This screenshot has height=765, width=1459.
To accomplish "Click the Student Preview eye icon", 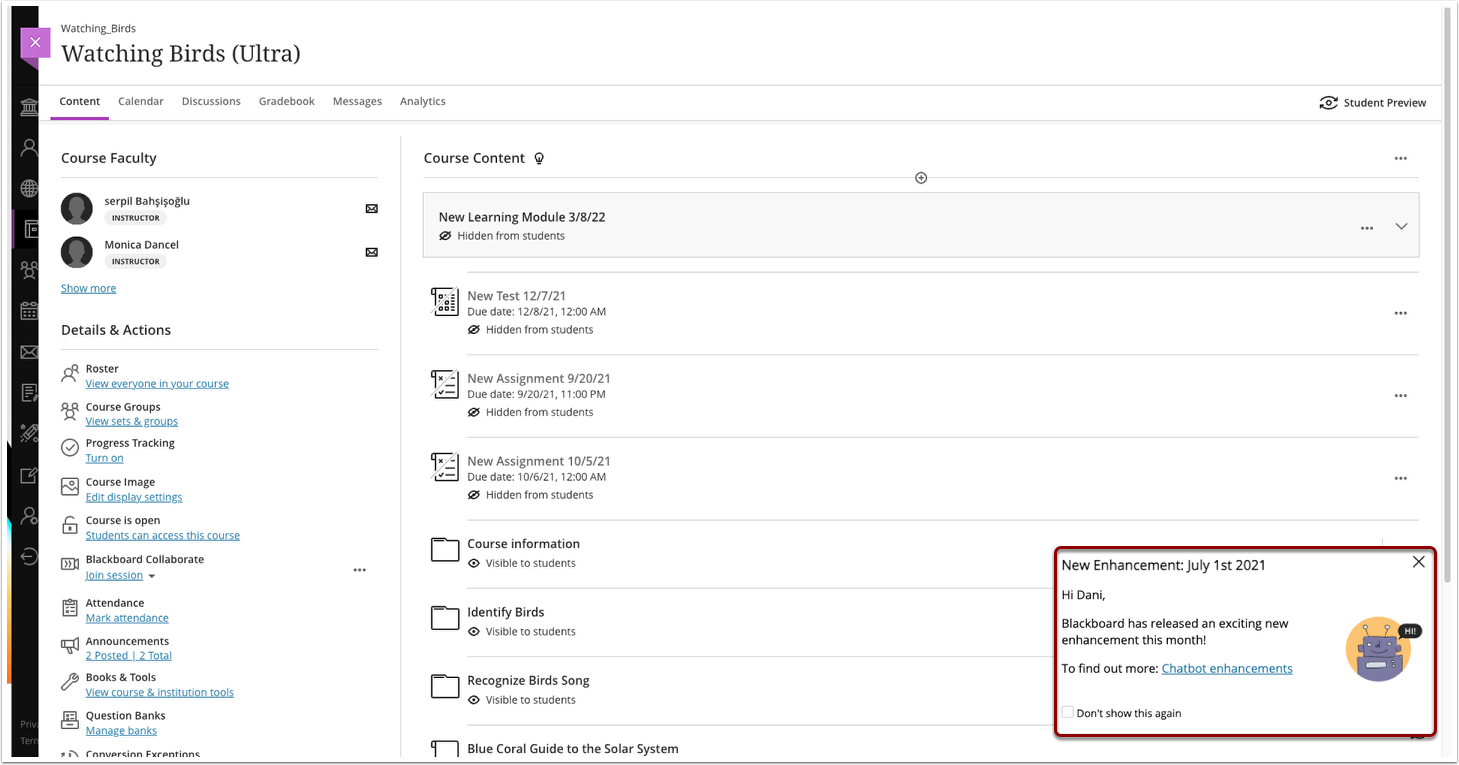I will (1329, 103).
